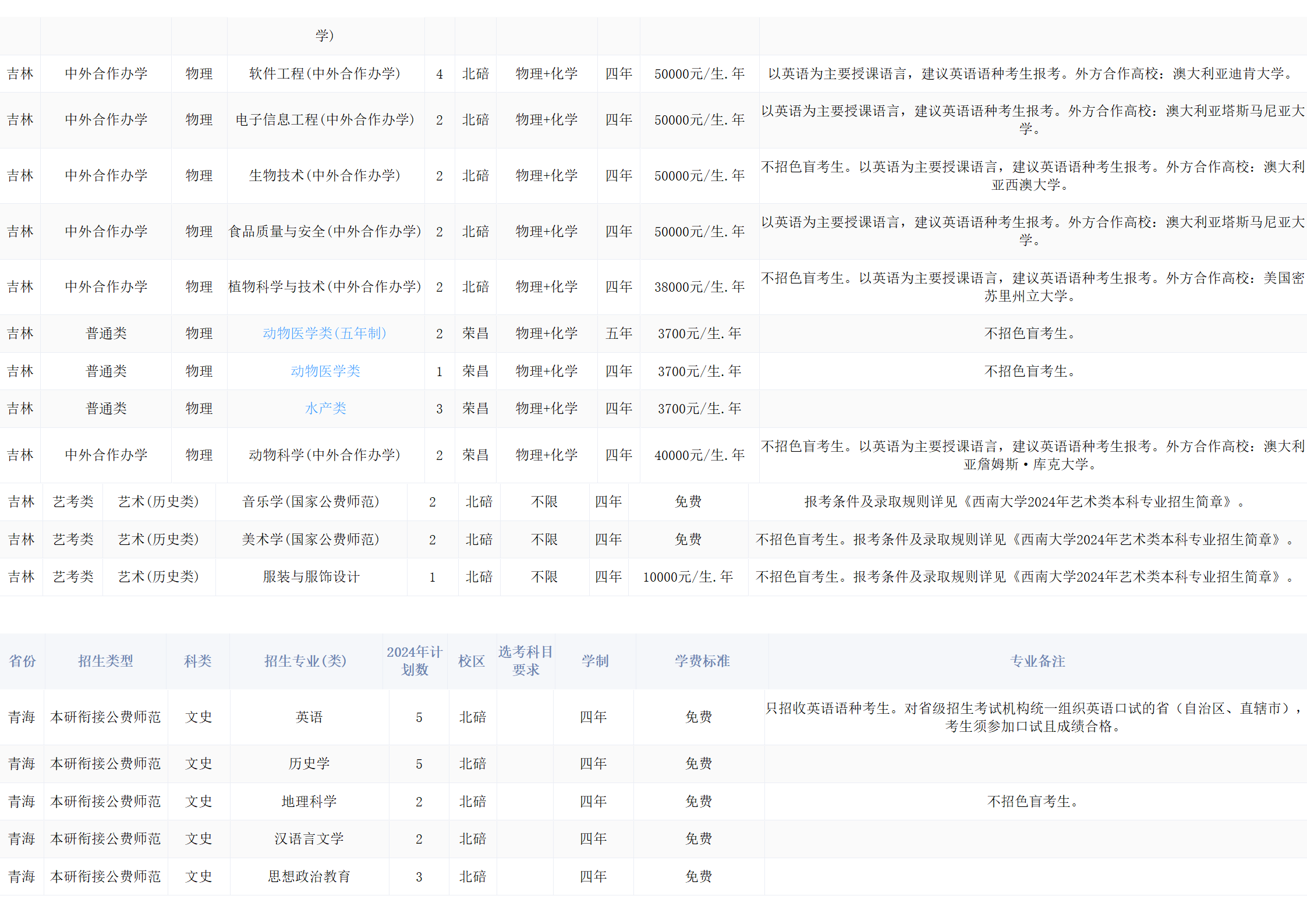The height and width of the screenshot is (924, 1307).
Task: Click the 科类 column header
Action: (x=198, y=661)
